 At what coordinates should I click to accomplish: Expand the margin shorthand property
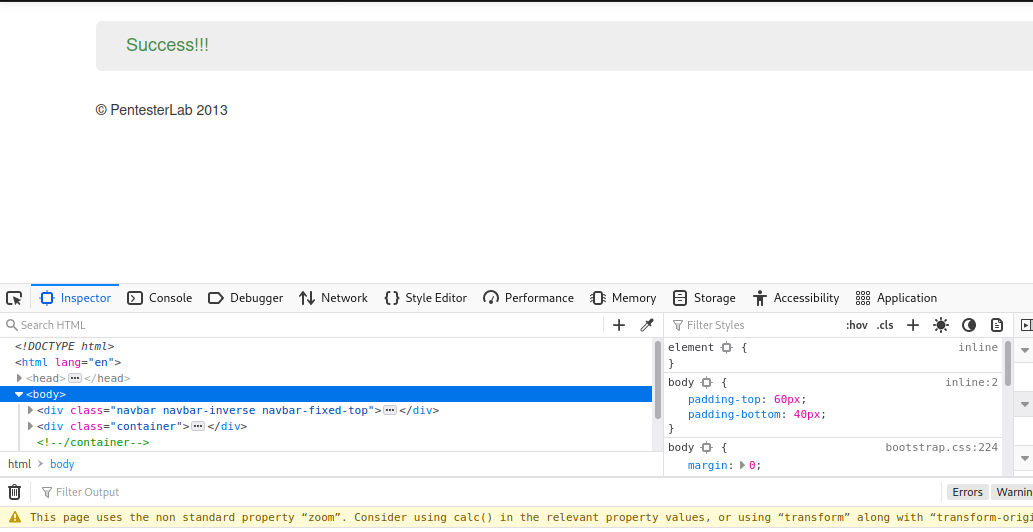pos(742,466)
